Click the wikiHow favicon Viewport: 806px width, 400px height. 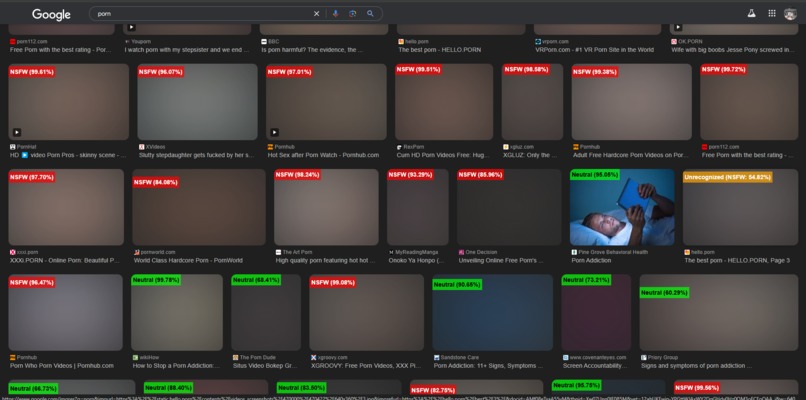[136, 357]
